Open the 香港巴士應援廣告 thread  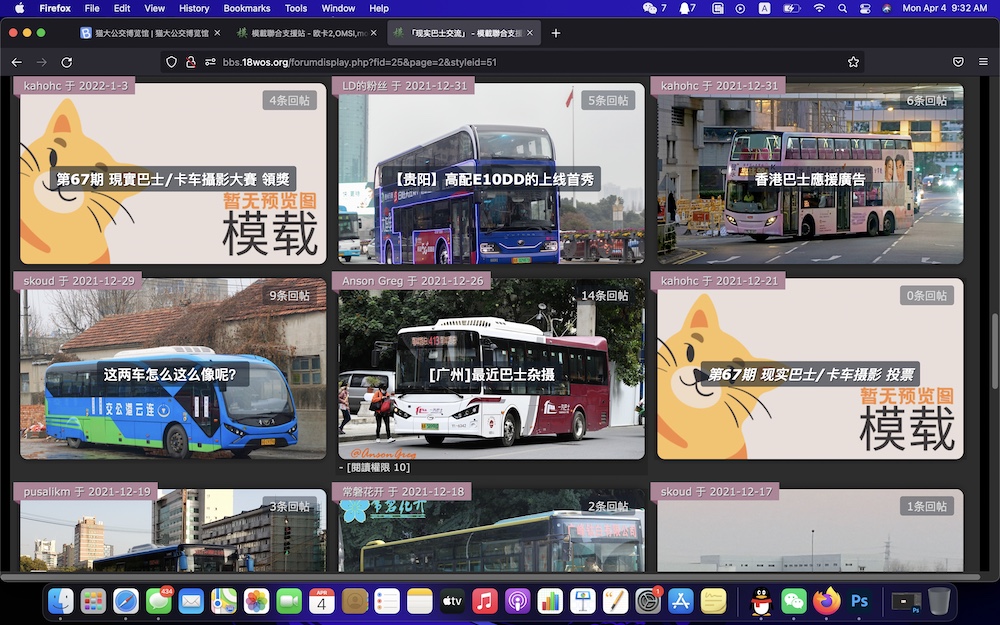[810, 180]
